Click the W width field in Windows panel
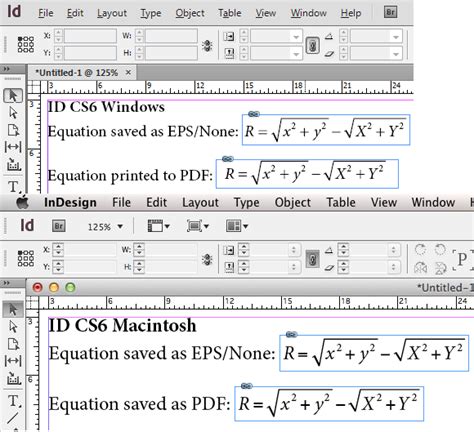Screen dimensions: 474x432 click(171, 36)
